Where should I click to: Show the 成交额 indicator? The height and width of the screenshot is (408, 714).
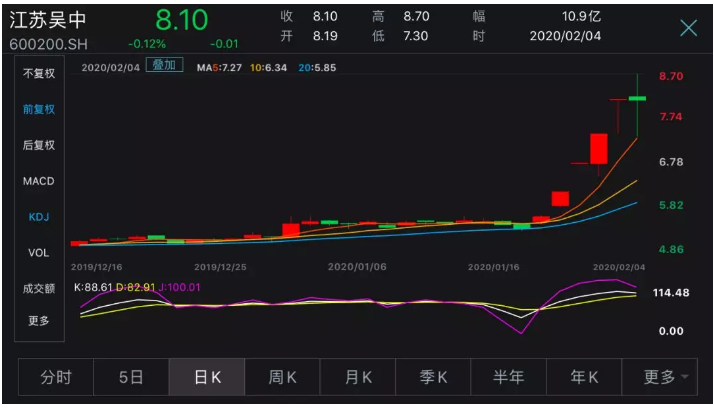pos(39,289)
